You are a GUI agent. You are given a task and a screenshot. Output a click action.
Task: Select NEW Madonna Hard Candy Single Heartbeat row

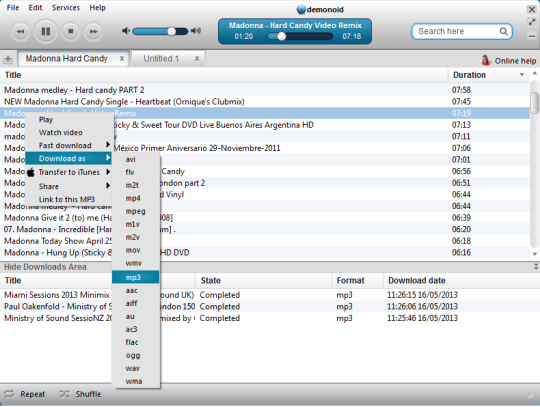click(265, 102)
